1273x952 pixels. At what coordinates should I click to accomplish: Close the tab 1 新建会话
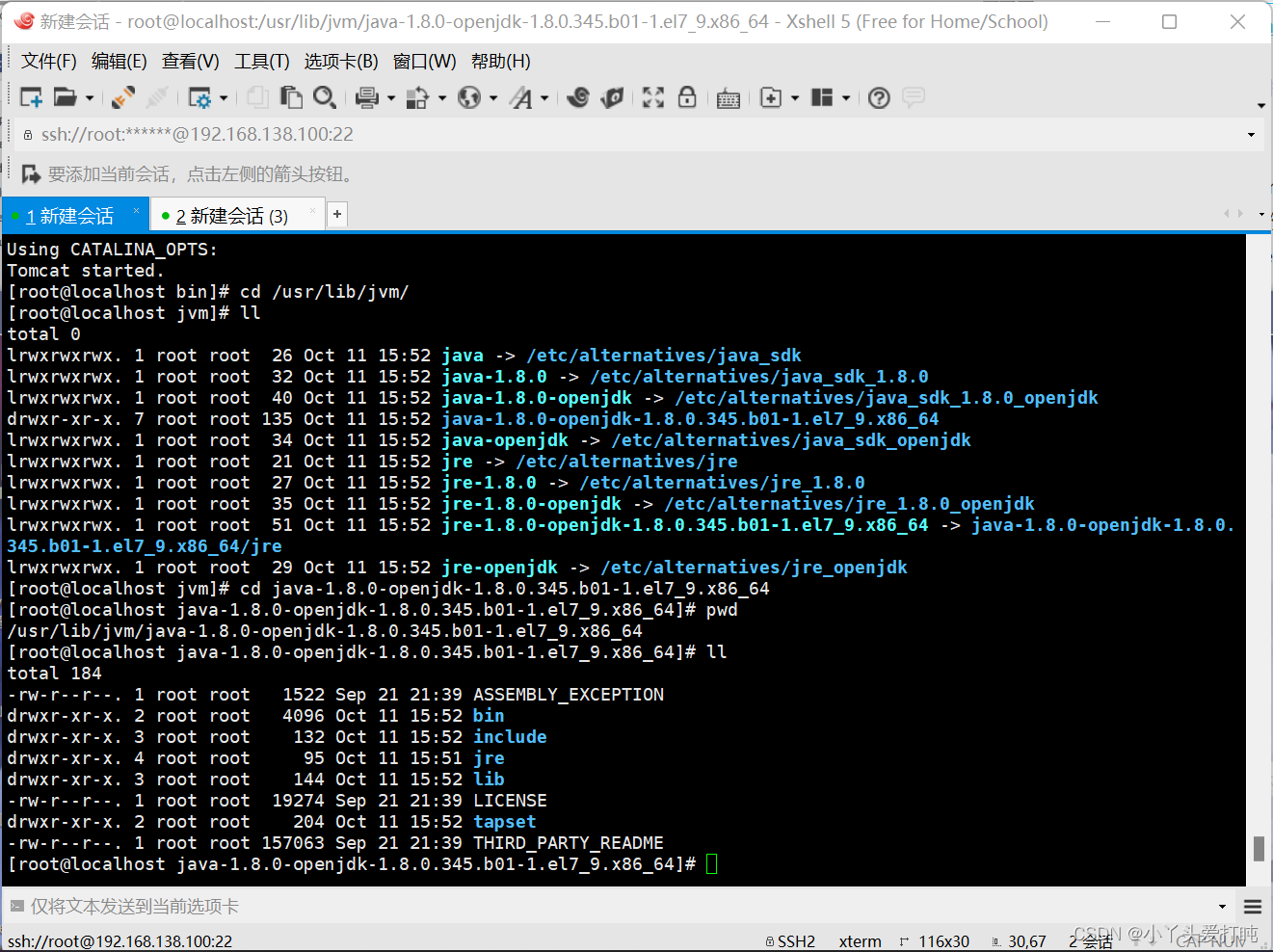coord(136,209)
